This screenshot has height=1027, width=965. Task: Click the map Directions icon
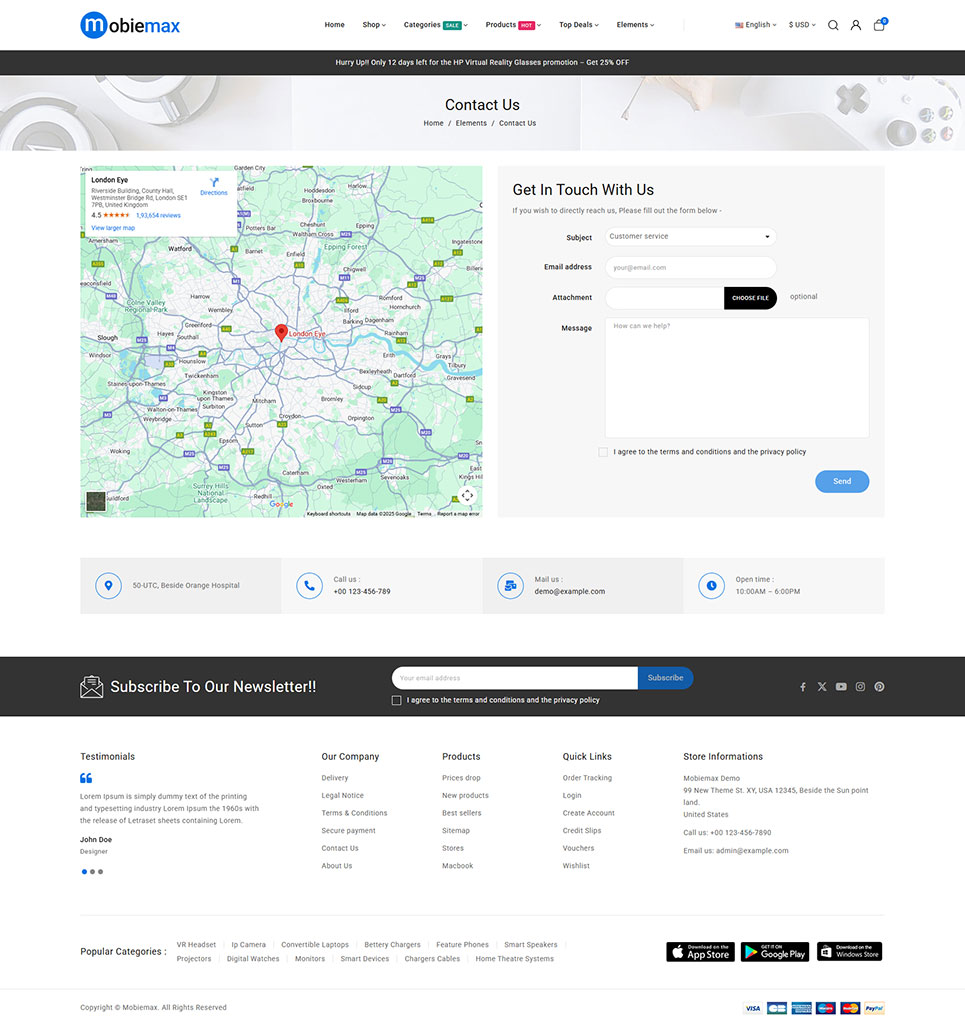coord(214,184)
